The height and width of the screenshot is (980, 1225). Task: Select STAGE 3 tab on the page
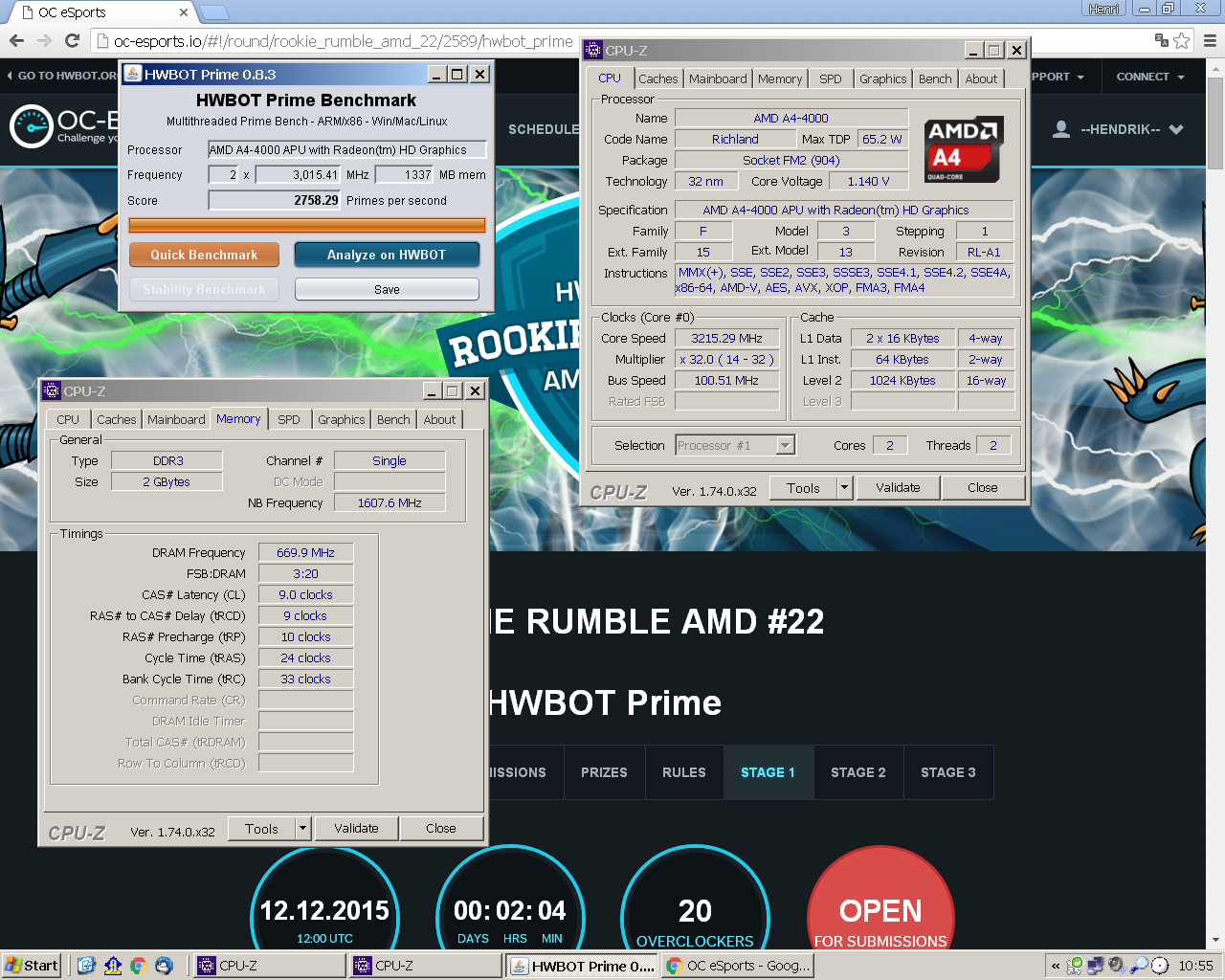pyautogui.click(x=948, y=772)
